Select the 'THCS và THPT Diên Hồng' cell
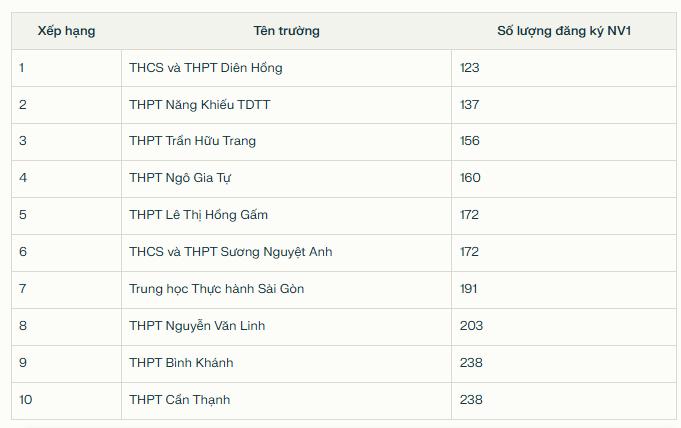Image resolution: width=681 pixels, height=428 pixels. [287, 68]
